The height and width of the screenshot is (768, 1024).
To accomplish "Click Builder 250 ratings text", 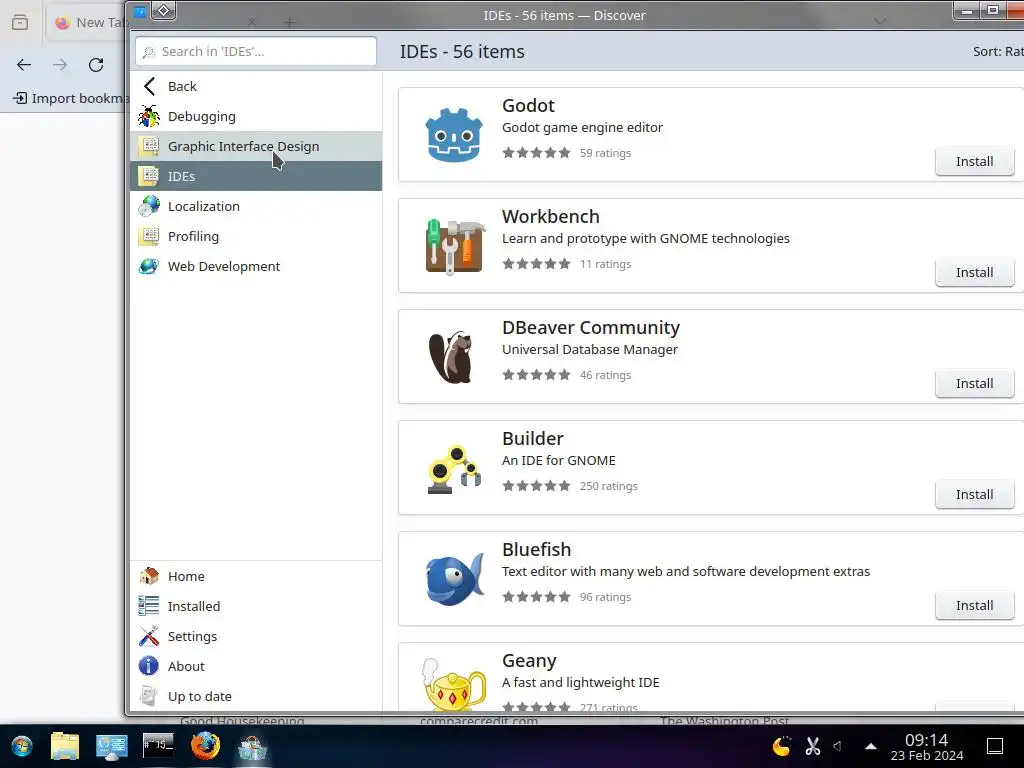I will 609,486.
